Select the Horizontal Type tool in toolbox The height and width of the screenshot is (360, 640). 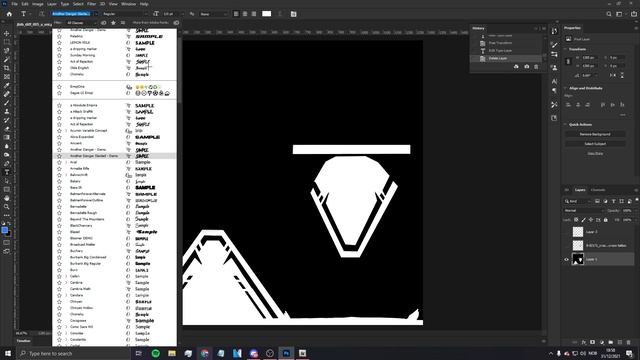7,172
